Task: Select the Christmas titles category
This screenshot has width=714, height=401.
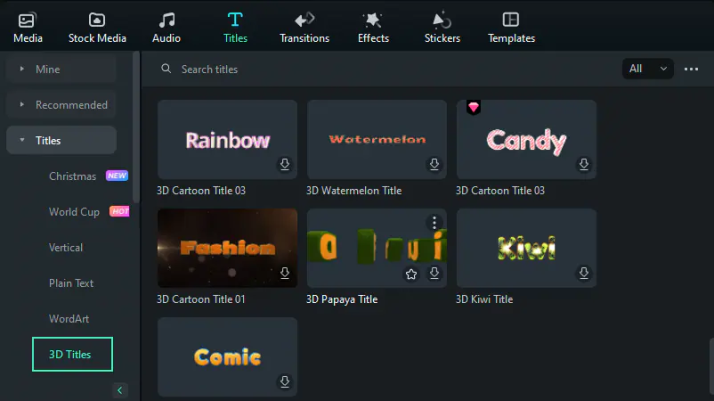Action: [73, 176]
